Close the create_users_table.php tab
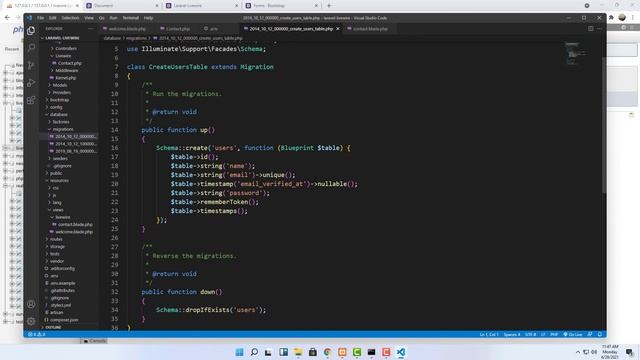Image resolution: width=640 pixels, height=360 pixels. pyautogui.click(x=338, y=29)
